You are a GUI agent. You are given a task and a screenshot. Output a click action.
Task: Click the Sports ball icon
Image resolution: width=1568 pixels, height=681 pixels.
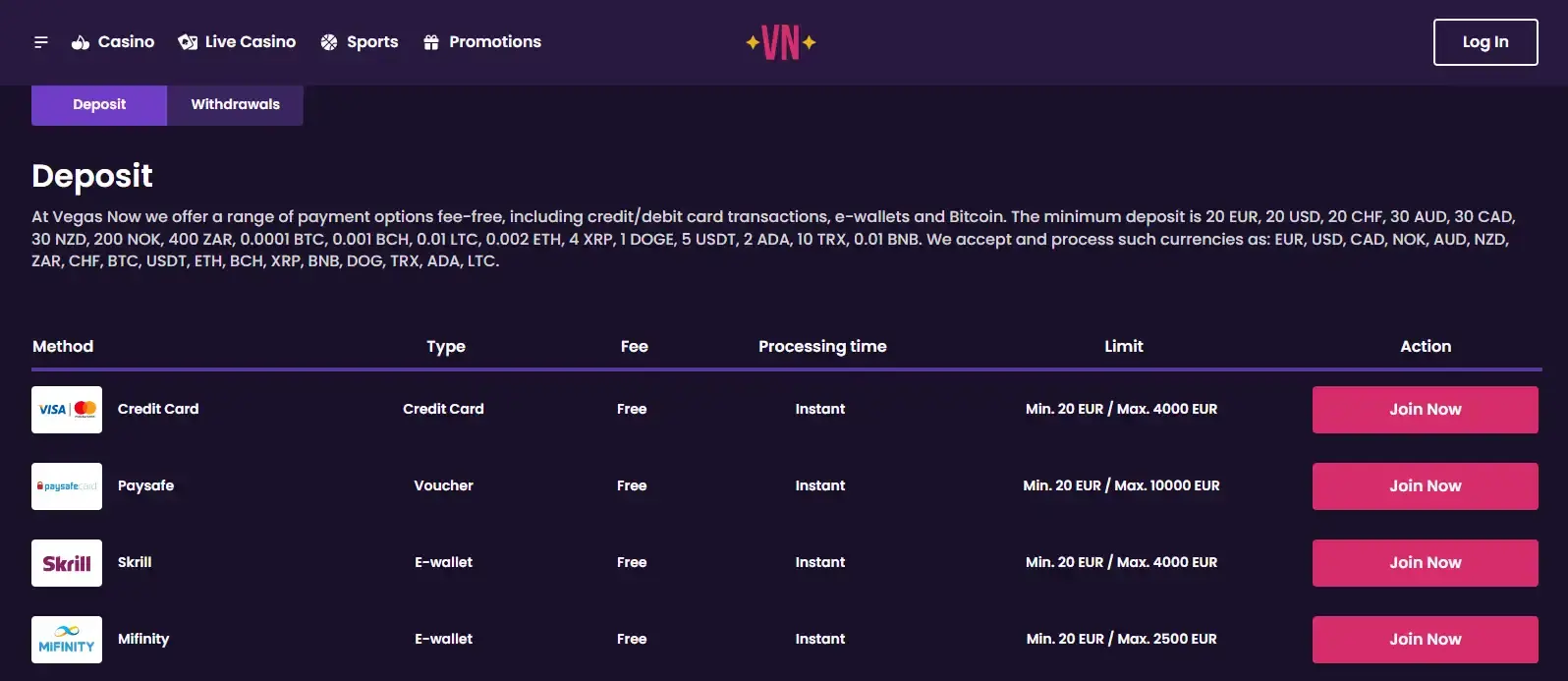329,42
